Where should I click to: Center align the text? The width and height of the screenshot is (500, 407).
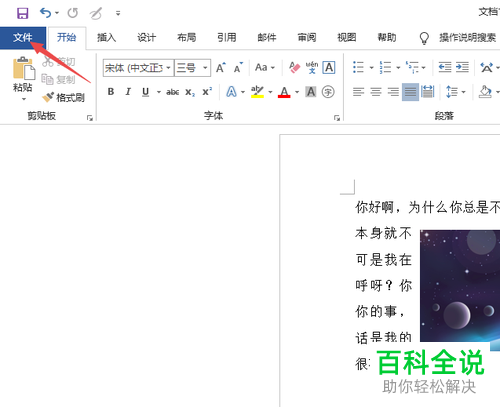pos(376,92)
